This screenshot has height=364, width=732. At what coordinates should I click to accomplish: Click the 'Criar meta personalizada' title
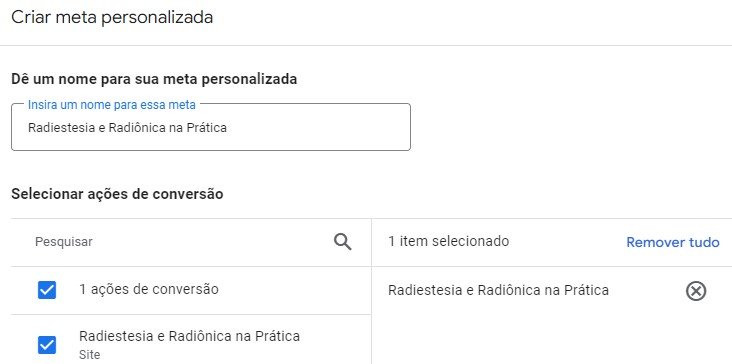click(112, 18)
